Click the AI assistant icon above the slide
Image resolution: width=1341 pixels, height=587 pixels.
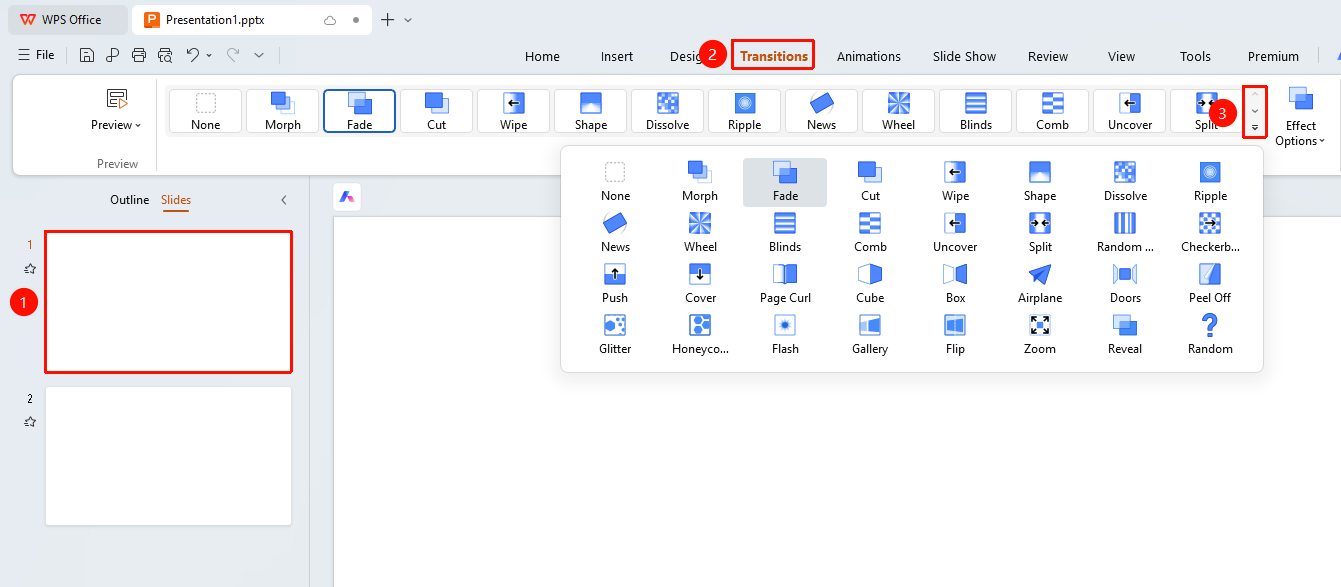pyautogui.click(x=347, y=197)
